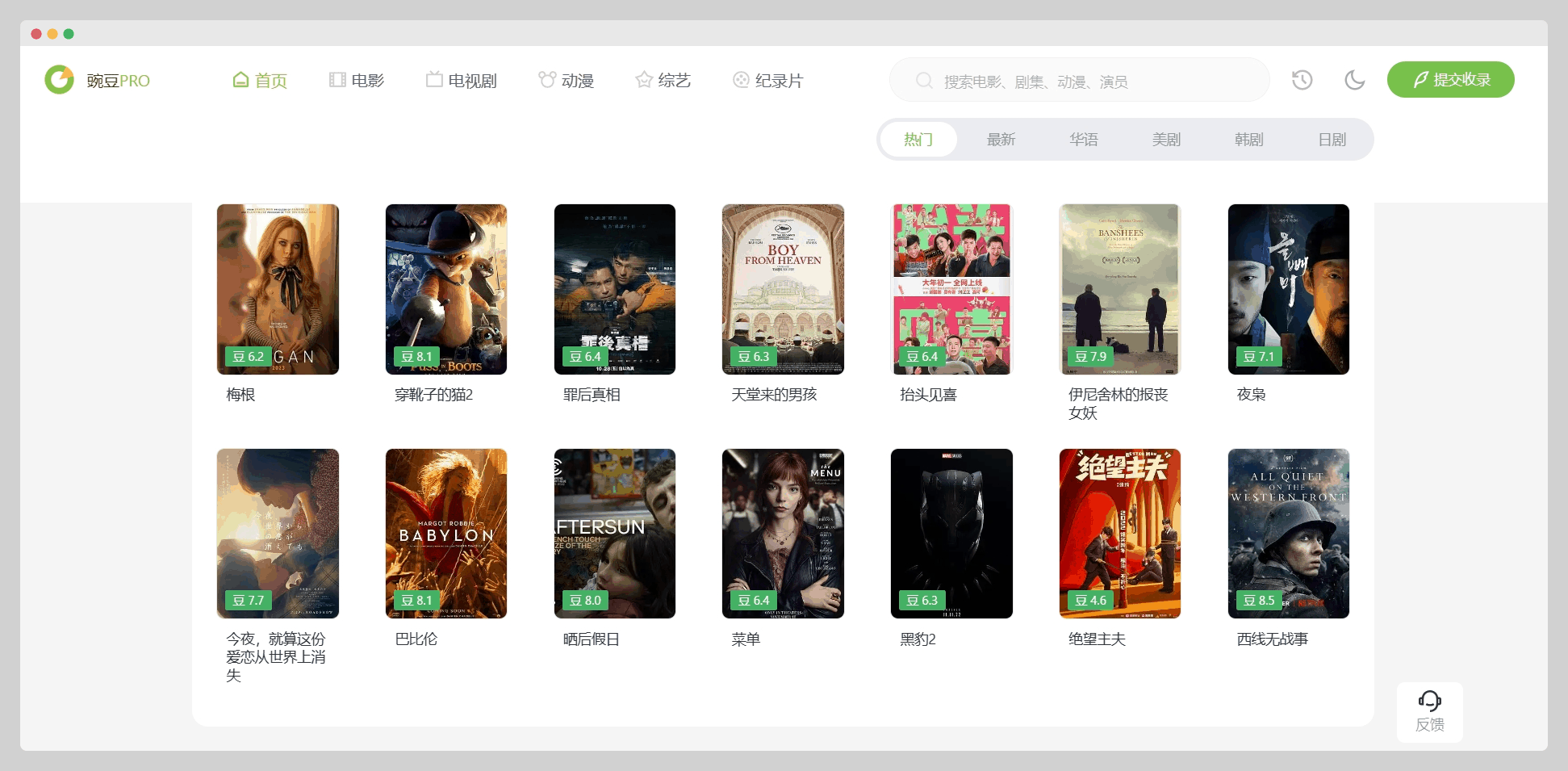Open the 西线无战事 poster thumbnail
The height and width of the screenshot is (771, 1568).
tap(1289, 534)
